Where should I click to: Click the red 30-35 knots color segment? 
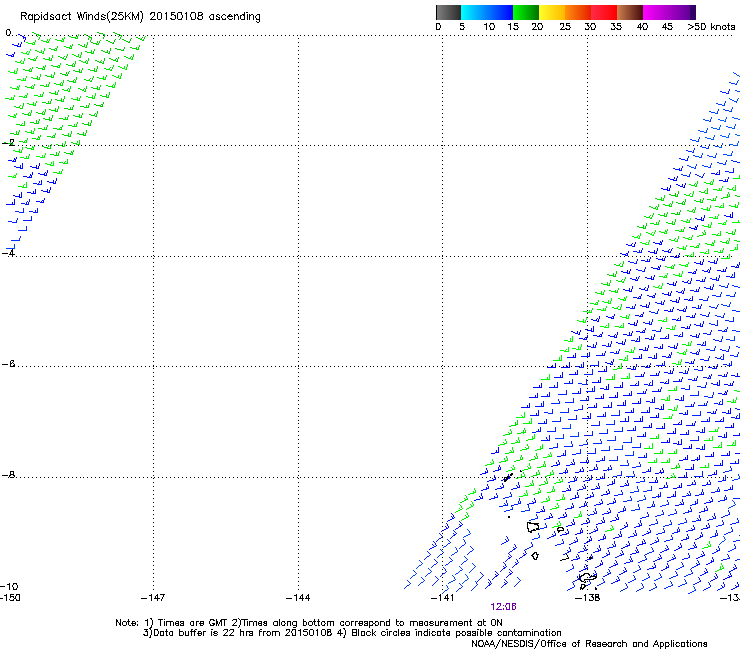pyautogui.click(x=604, y=13)
